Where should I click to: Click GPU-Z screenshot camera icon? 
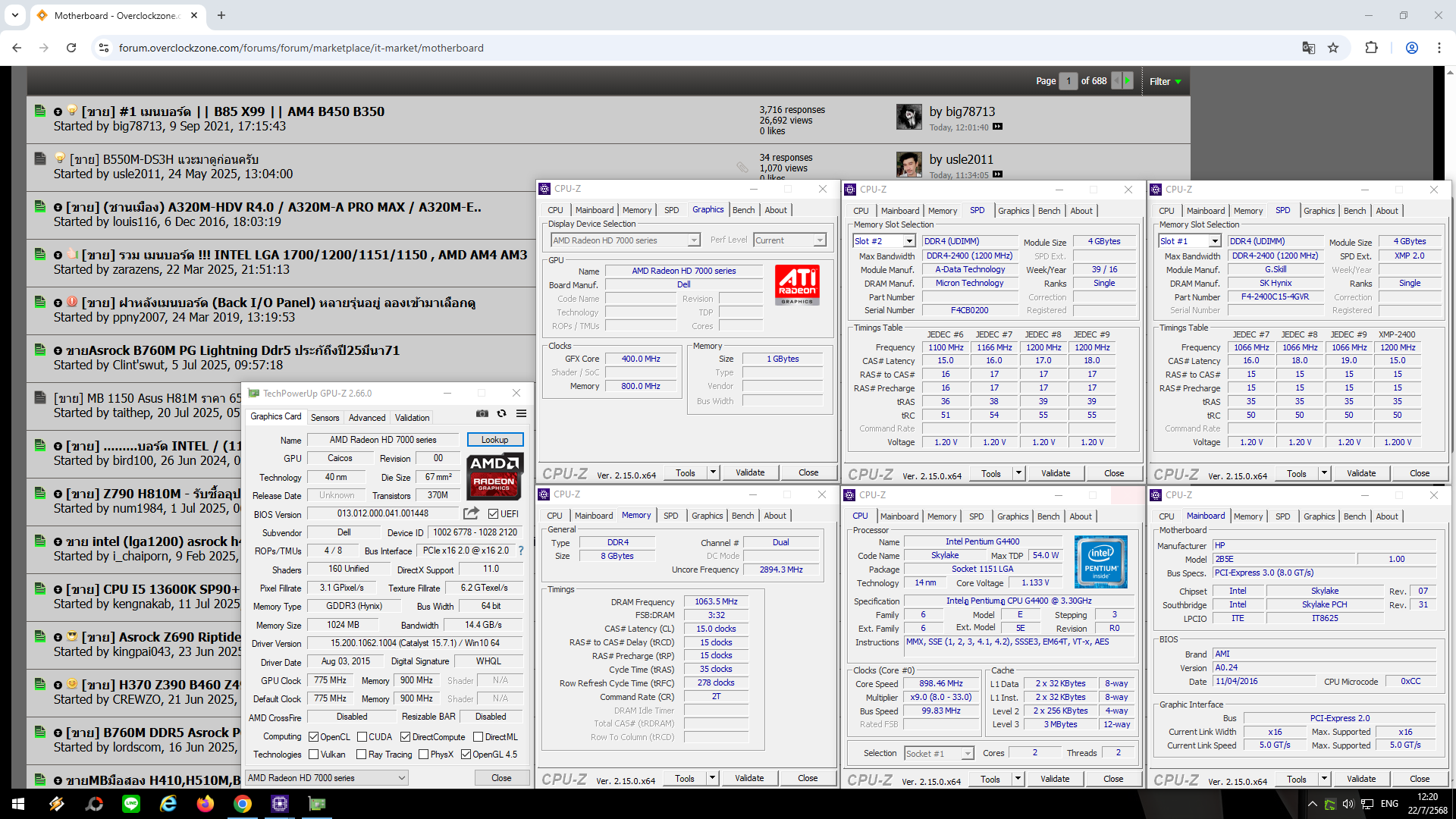pos(482,414)
